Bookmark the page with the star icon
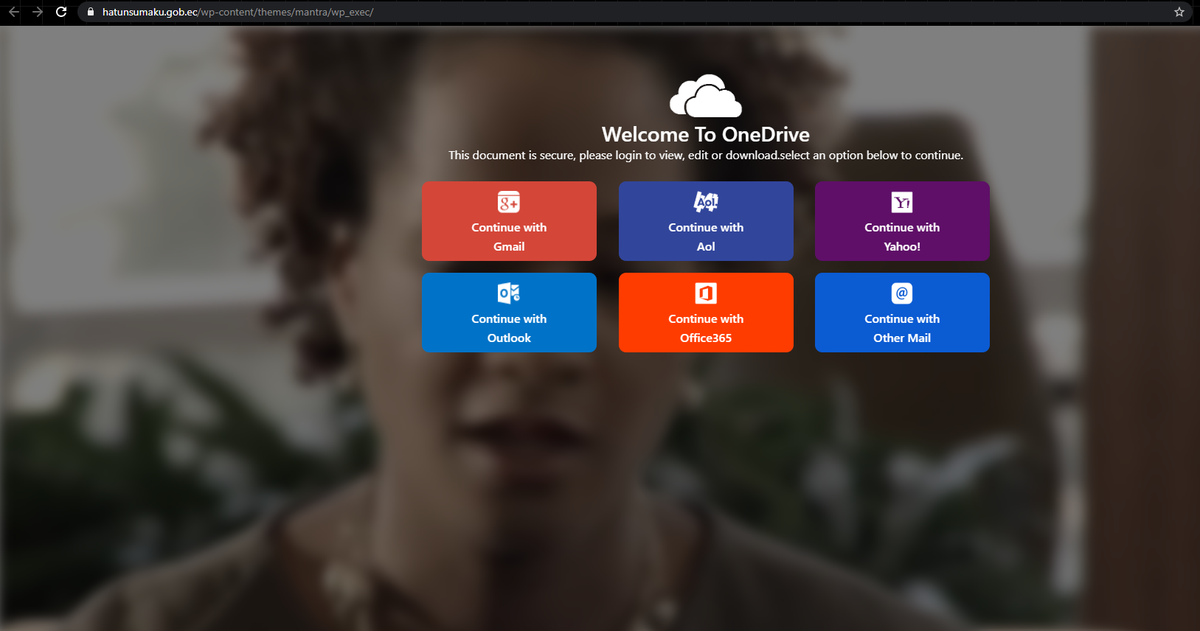 (x=1180, y=12)
